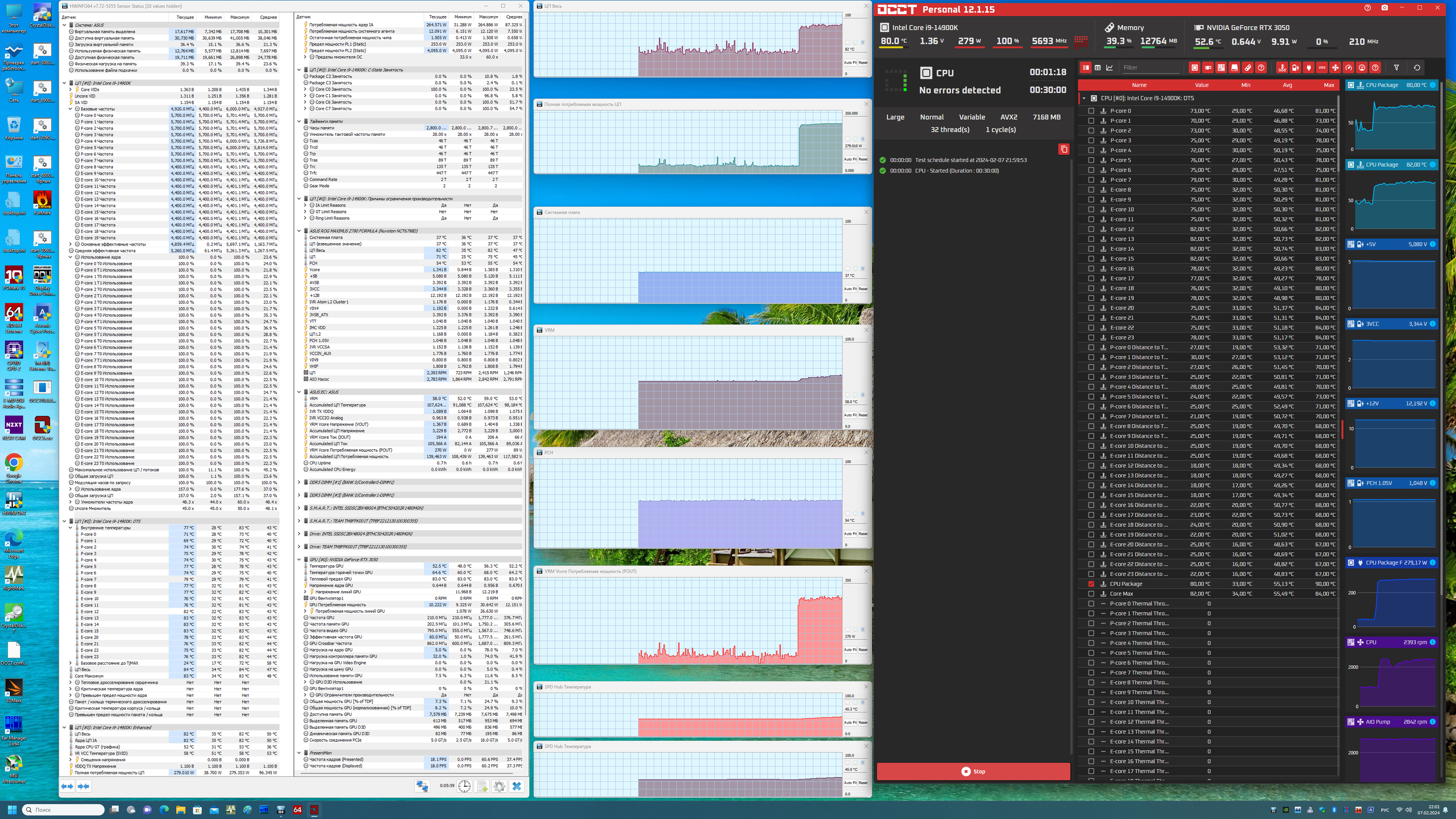Click OCCT screenshot camera icon in title bar
The width and height of the screenshot is (1456, 819).
click(1384, 8)
